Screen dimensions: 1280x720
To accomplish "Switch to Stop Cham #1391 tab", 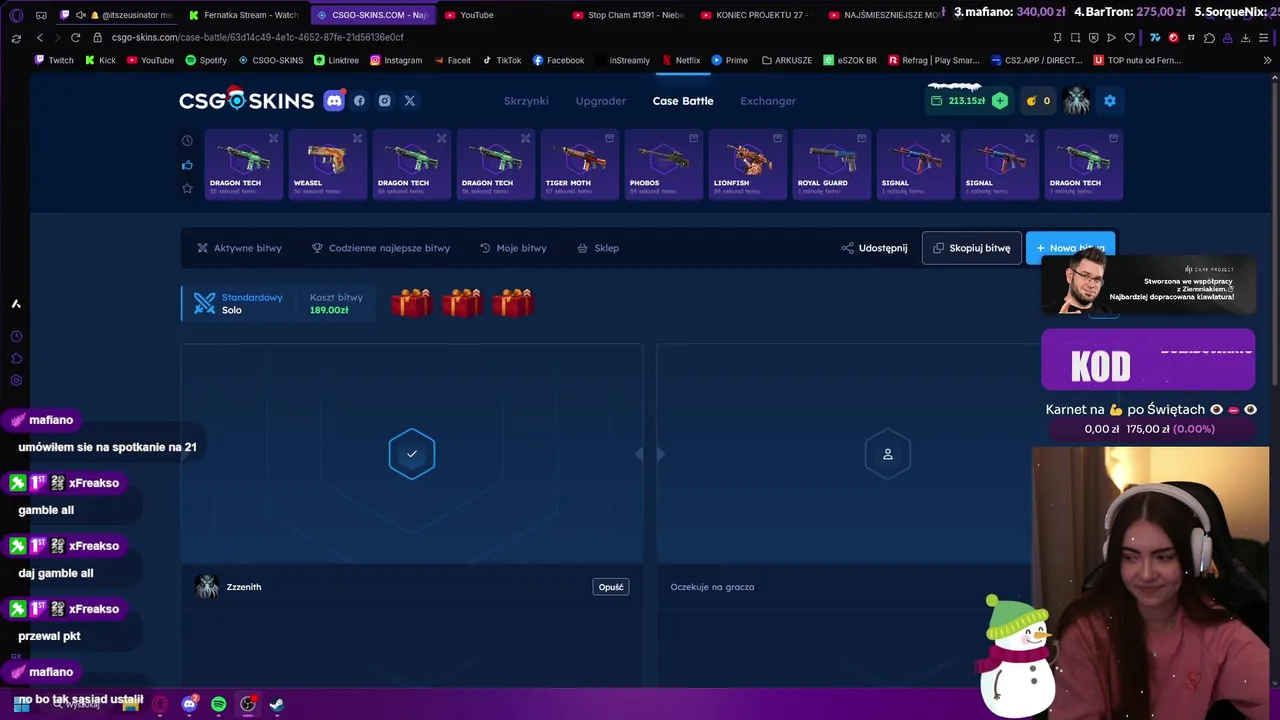I will pos(628,15).
